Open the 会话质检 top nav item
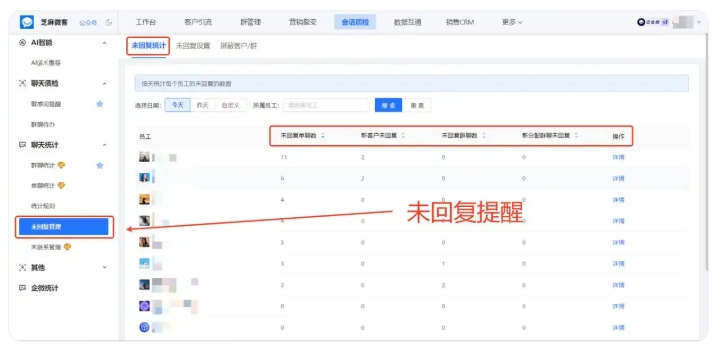Image resolution: width=719 pixels, height=362 pixels. click(x=355, y=22)
